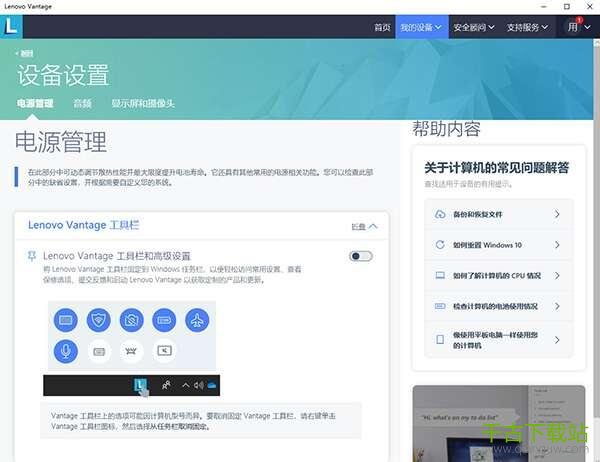The image size is (600, 462).
Task: Switch to the 音频 tab
Action: tap(82, 103)
